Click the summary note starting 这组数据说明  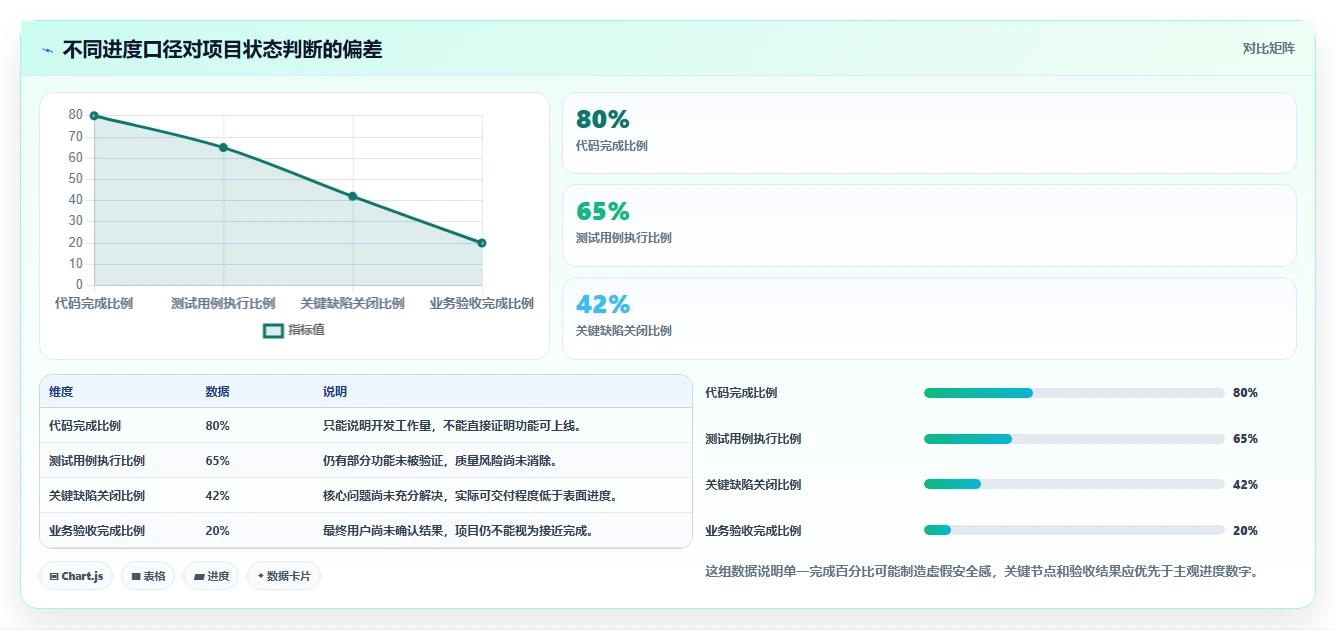tap(981, 572)
